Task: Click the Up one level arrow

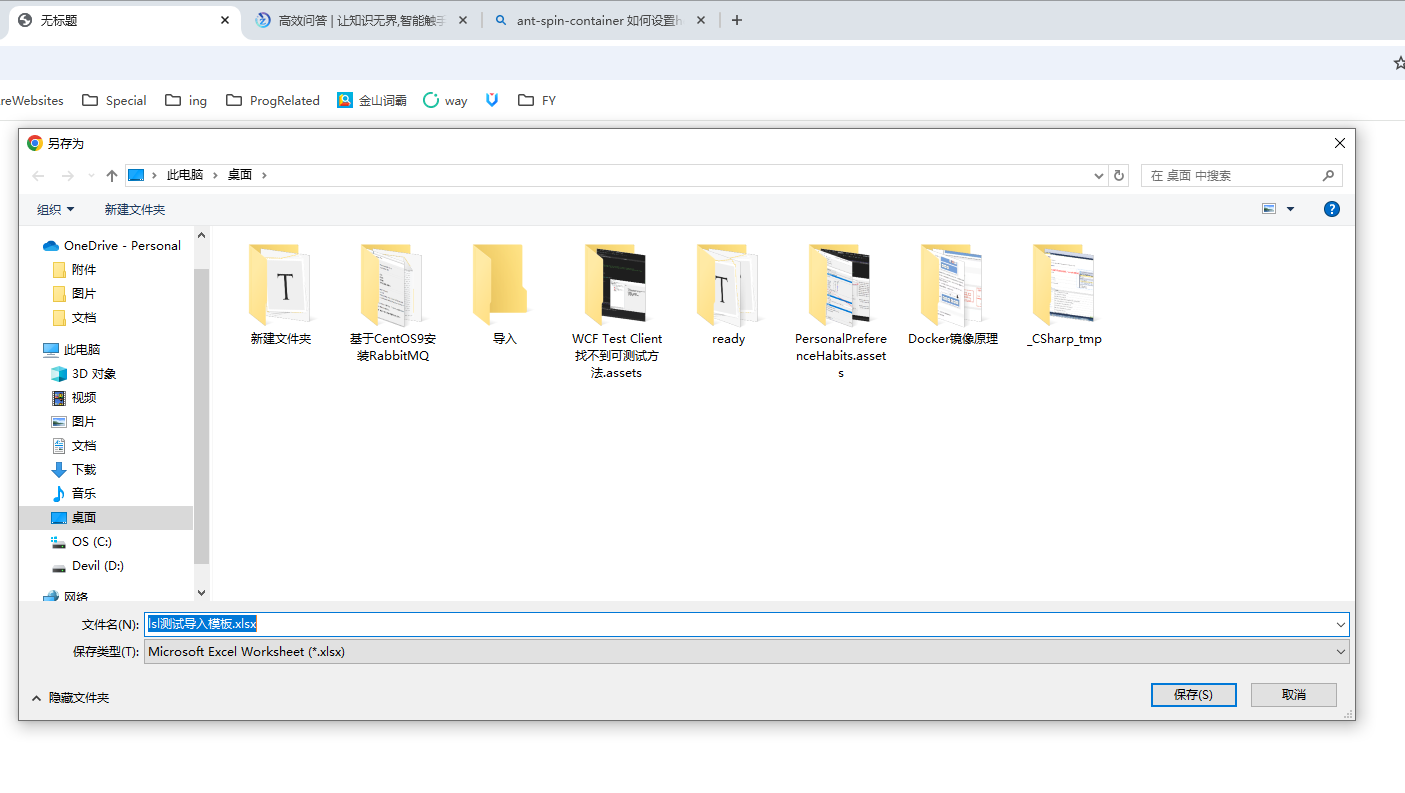Action: point(112,176)
